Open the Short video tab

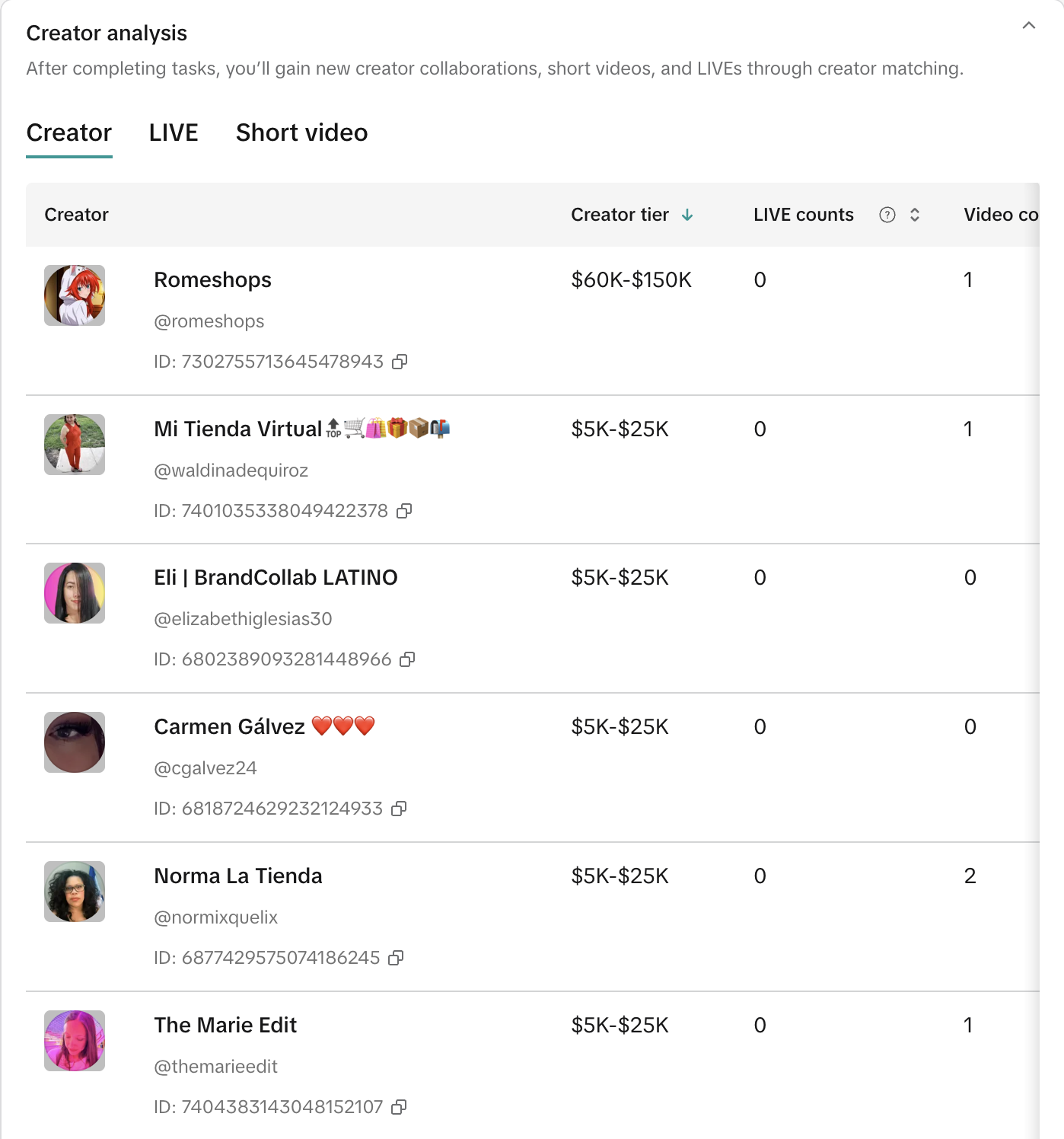pos(301,132)
